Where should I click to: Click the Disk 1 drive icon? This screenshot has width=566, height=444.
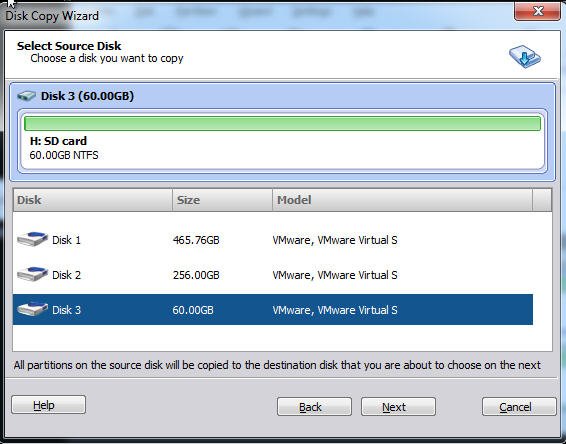32,239
